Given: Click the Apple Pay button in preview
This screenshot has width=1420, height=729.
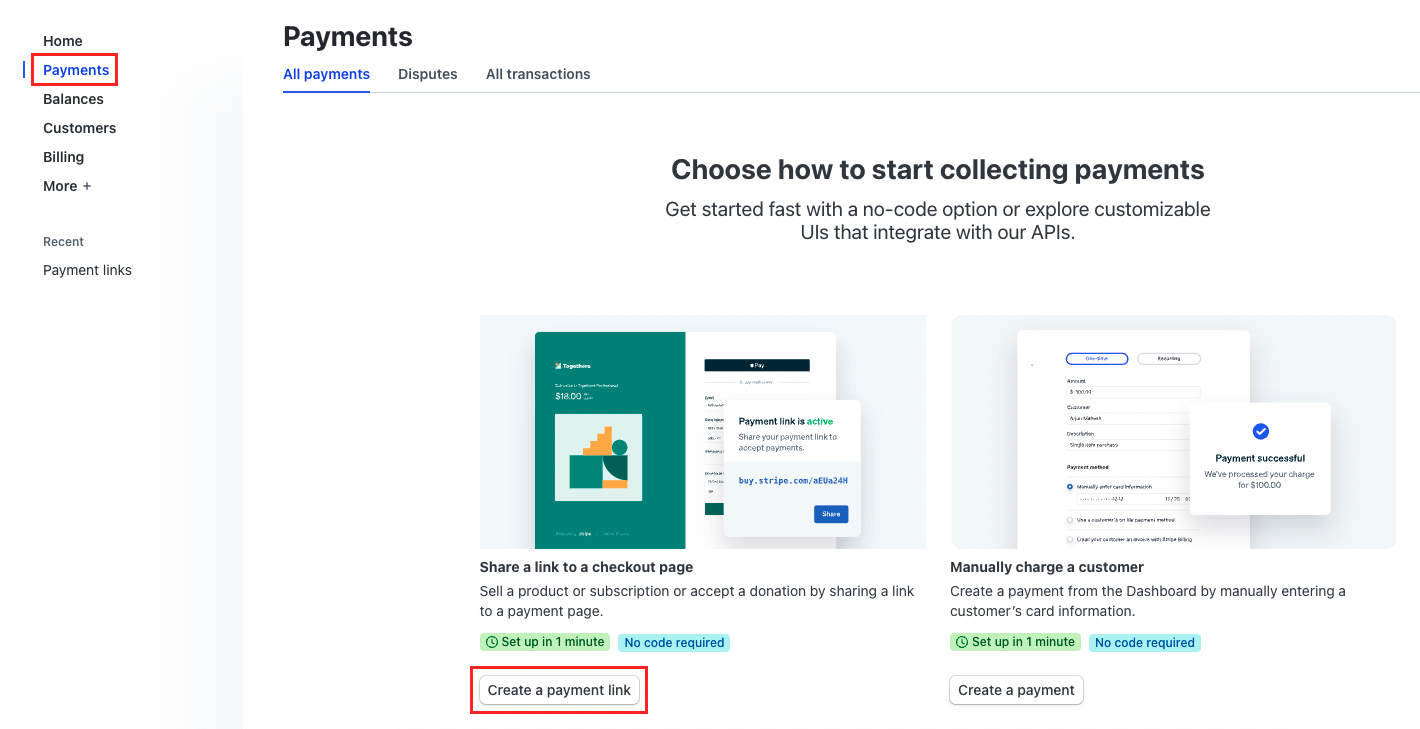Looking at the screenshot, I should pos(756,366).
